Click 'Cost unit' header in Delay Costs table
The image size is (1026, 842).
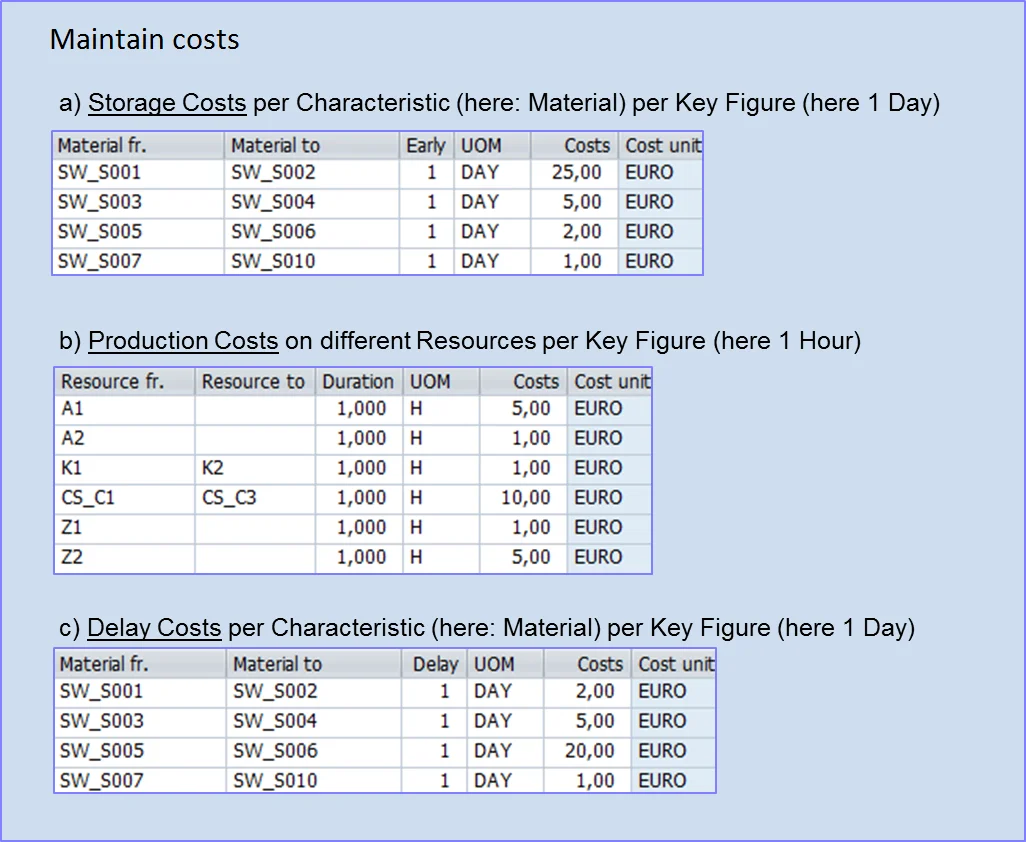[x=674, y=664]
